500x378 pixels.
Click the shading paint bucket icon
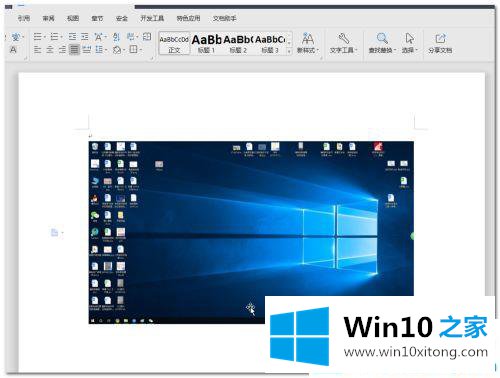117,50
